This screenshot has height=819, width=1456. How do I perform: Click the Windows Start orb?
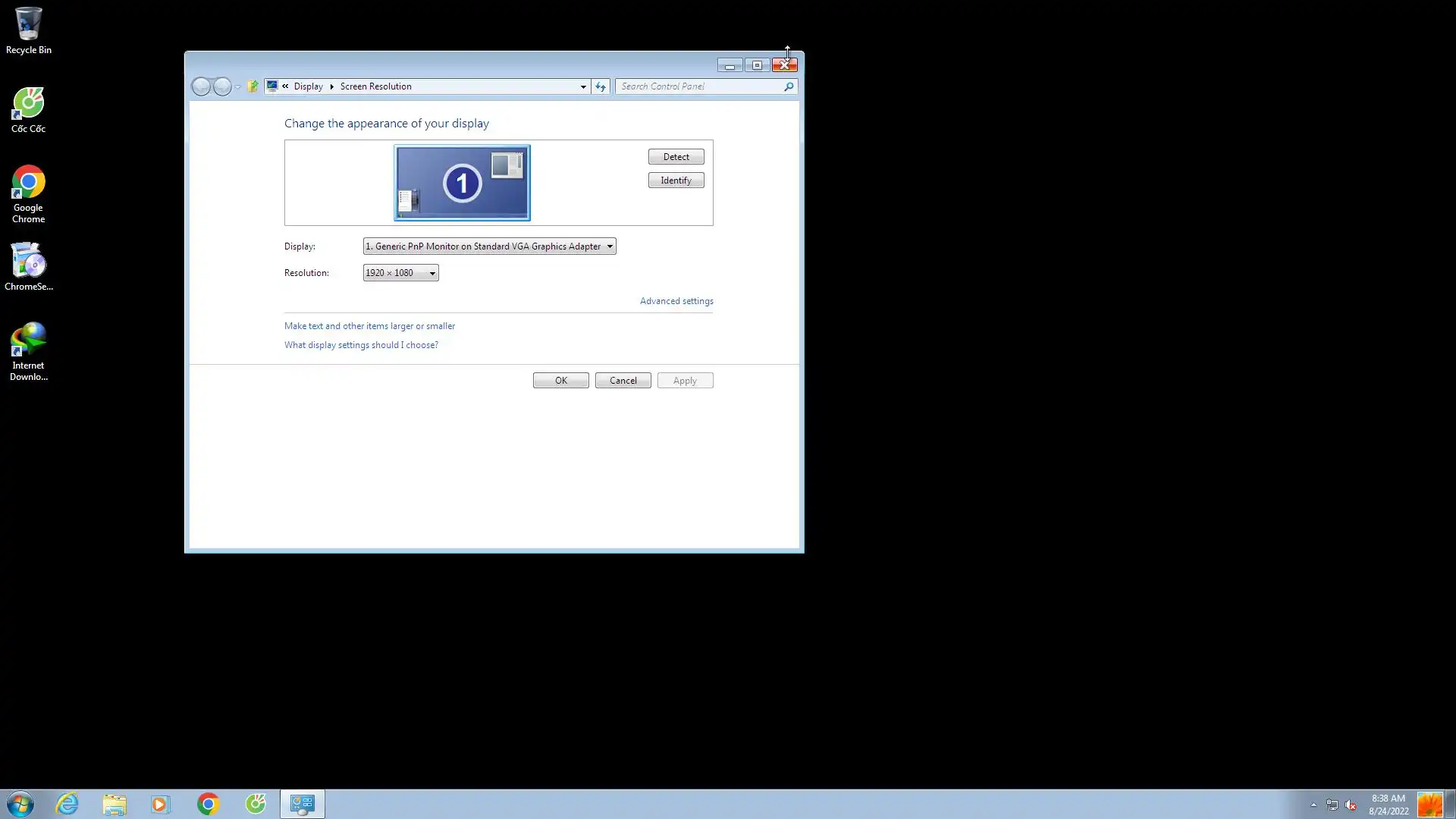point(20,804)
